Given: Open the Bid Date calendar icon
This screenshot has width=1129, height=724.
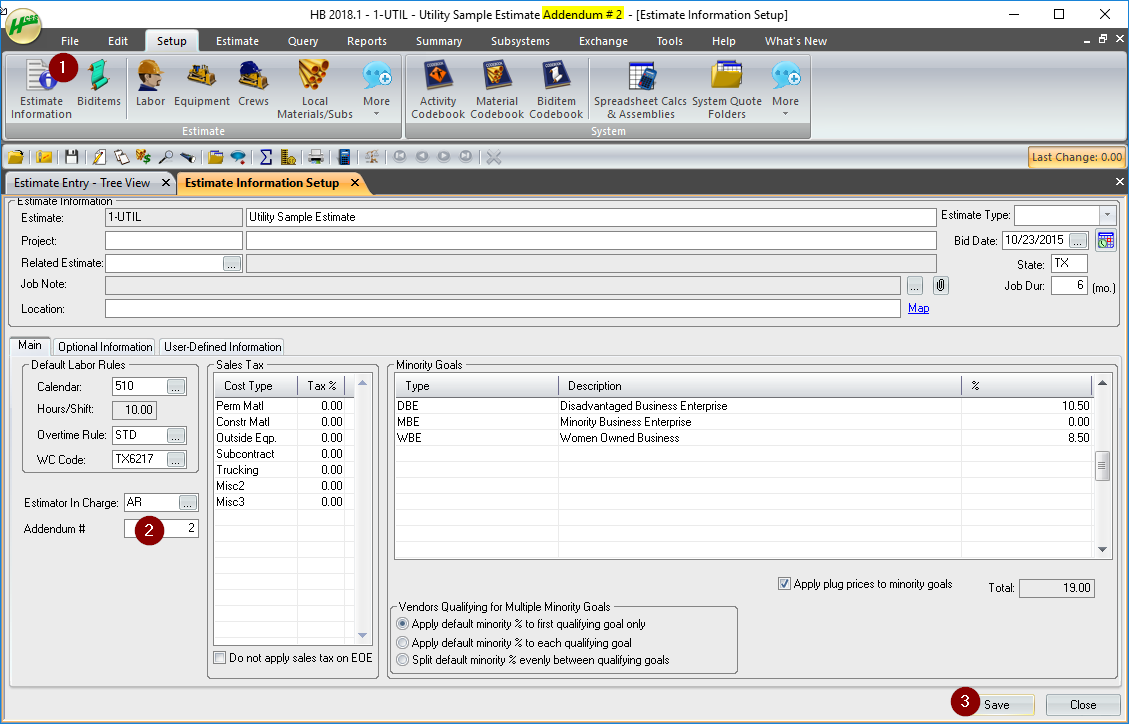Looking at the screenshot, I should coord(1105,240).
